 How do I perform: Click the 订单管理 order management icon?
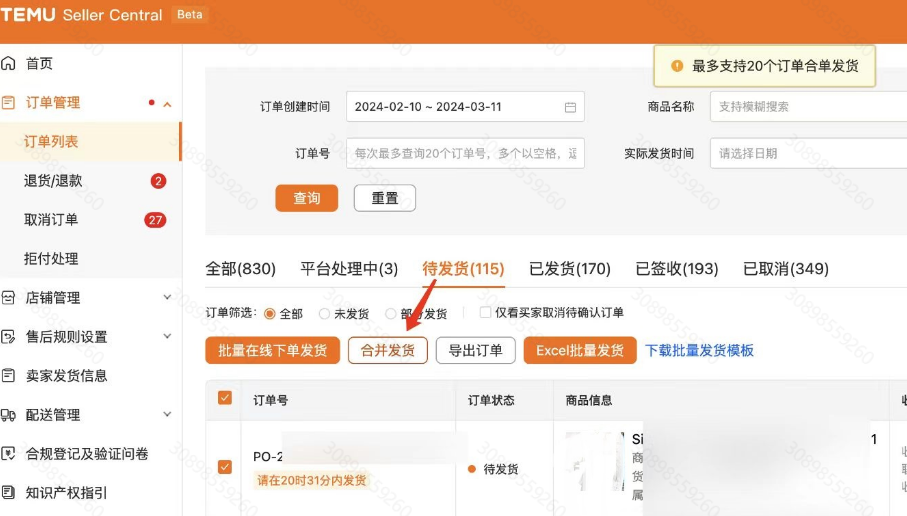(x=9, y=103)
